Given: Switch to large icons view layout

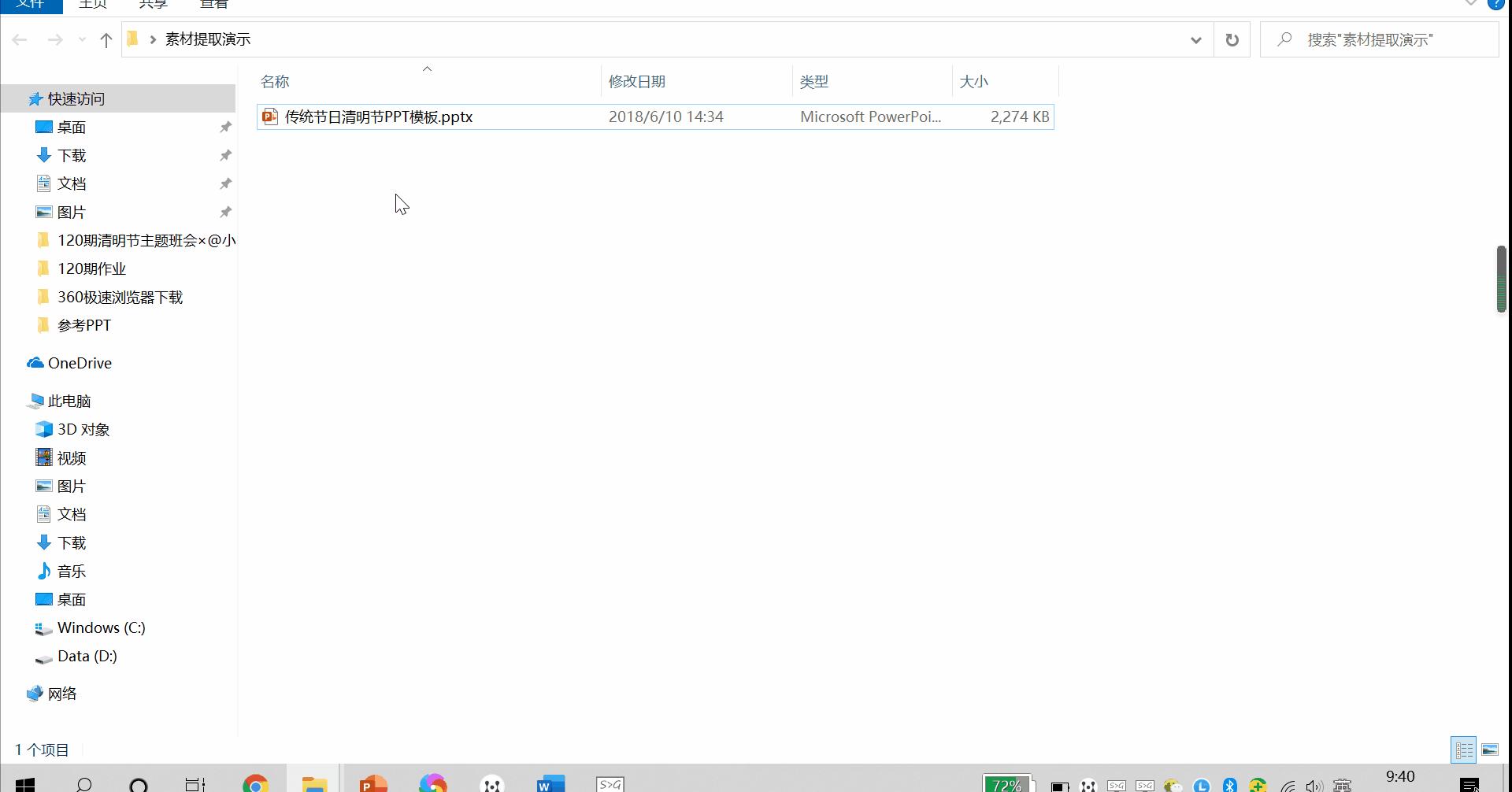Looking at the screenshot, I should coord(1490,749).
